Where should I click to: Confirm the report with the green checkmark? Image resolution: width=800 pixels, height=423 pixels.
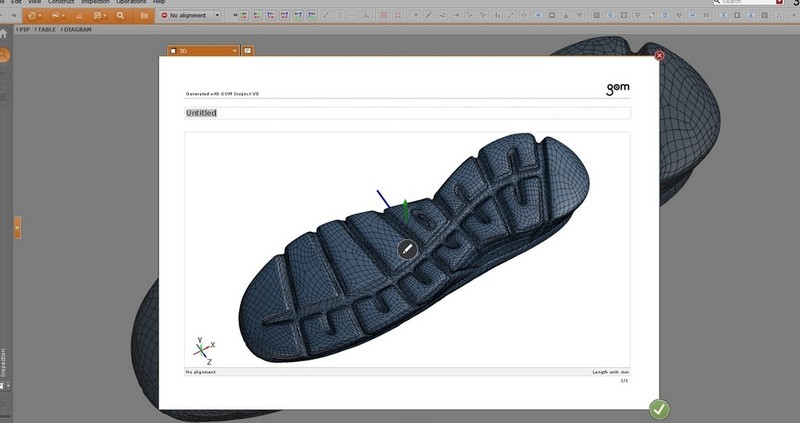click(x=659, y=408)
